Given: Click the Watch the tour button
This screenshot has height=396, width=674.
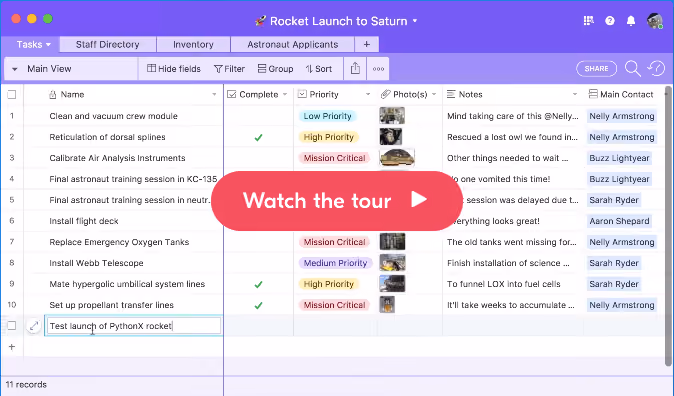Looking at the screenshot, I should (337, 200).
